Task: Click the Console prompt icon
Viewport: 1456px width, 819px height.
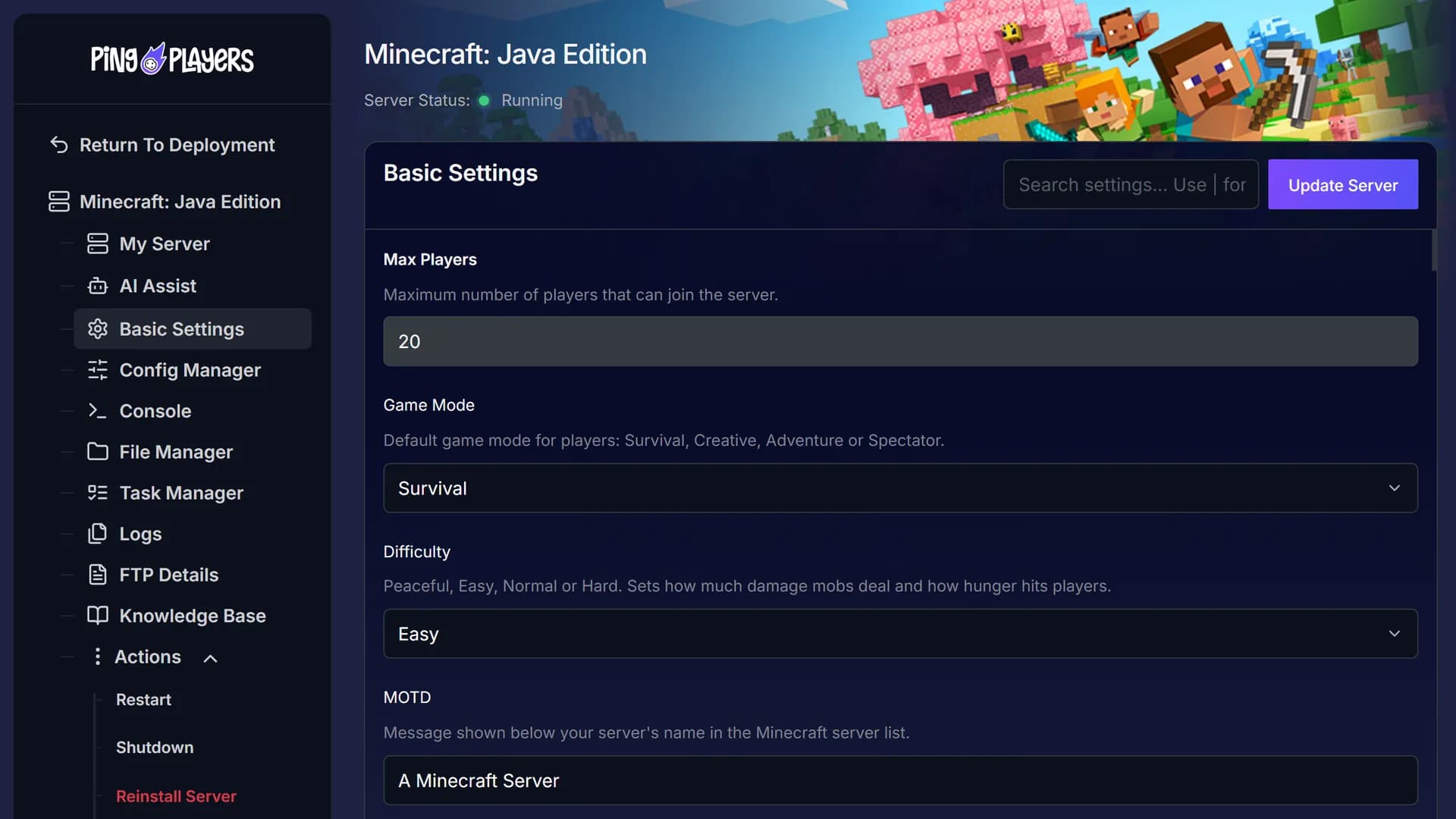Action: (98, 410)
